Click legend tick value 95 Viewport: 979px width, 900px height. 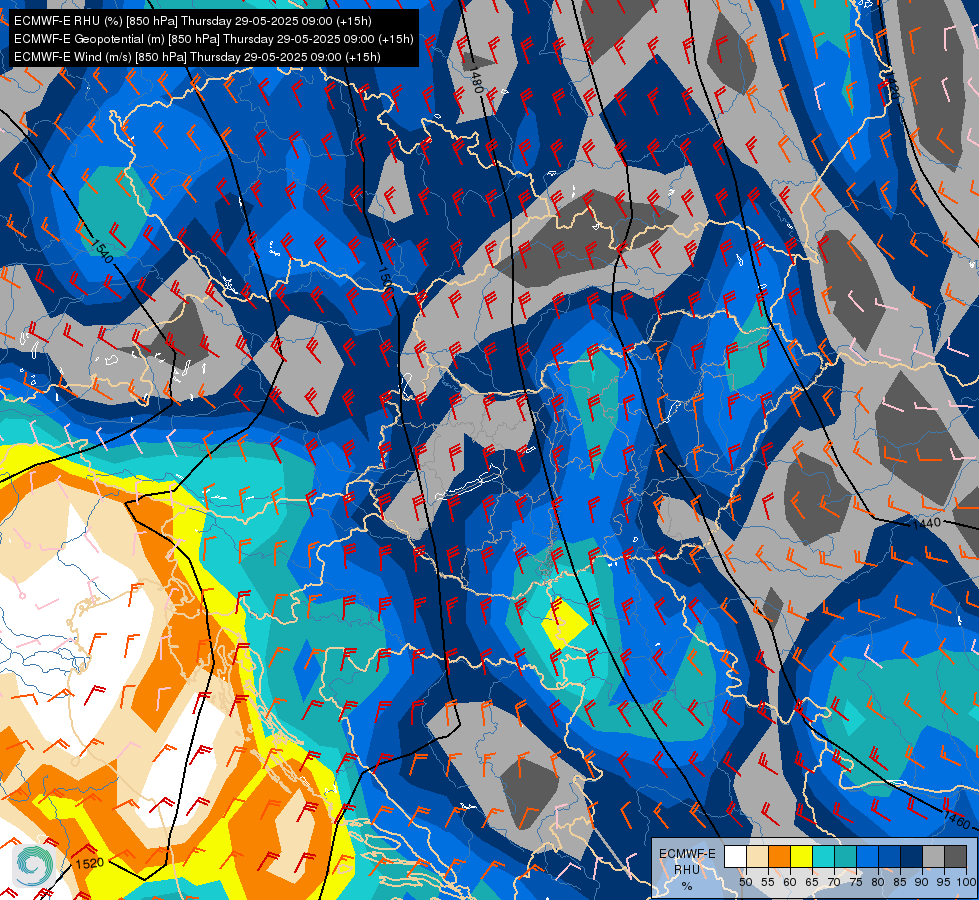943,882
